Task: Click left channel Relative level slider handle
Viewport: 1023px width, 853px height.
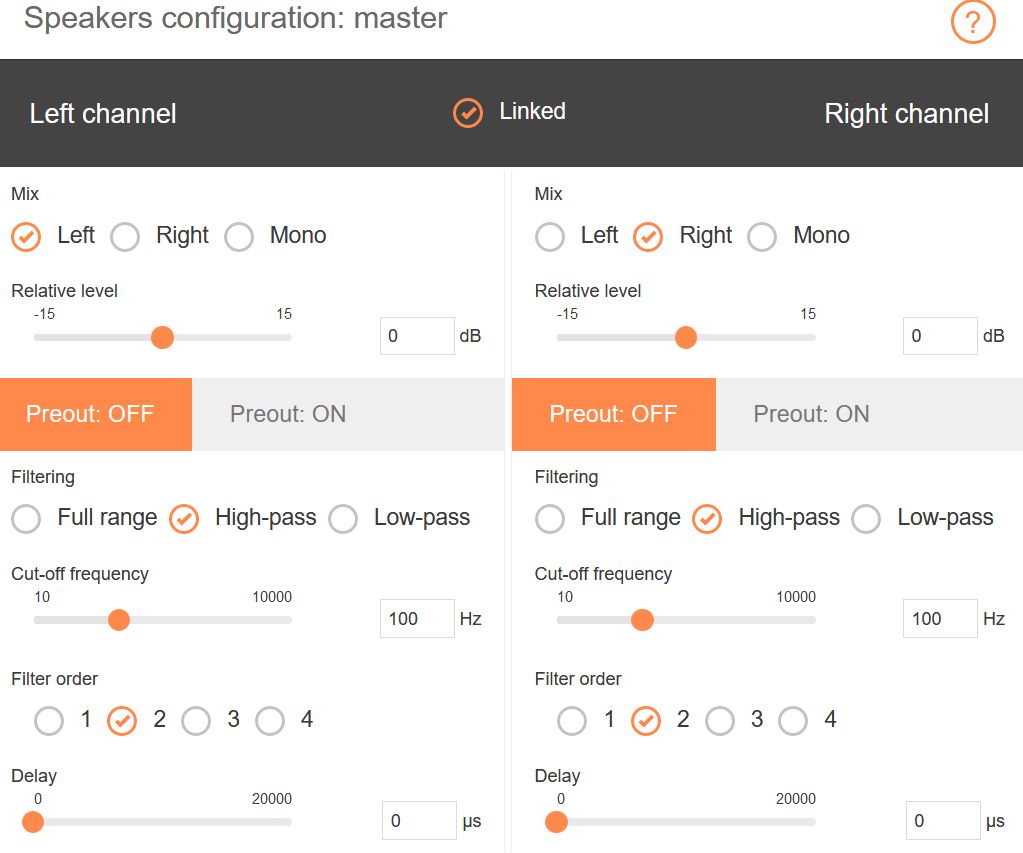Action: pyautogui.click(x=162, y=337)
